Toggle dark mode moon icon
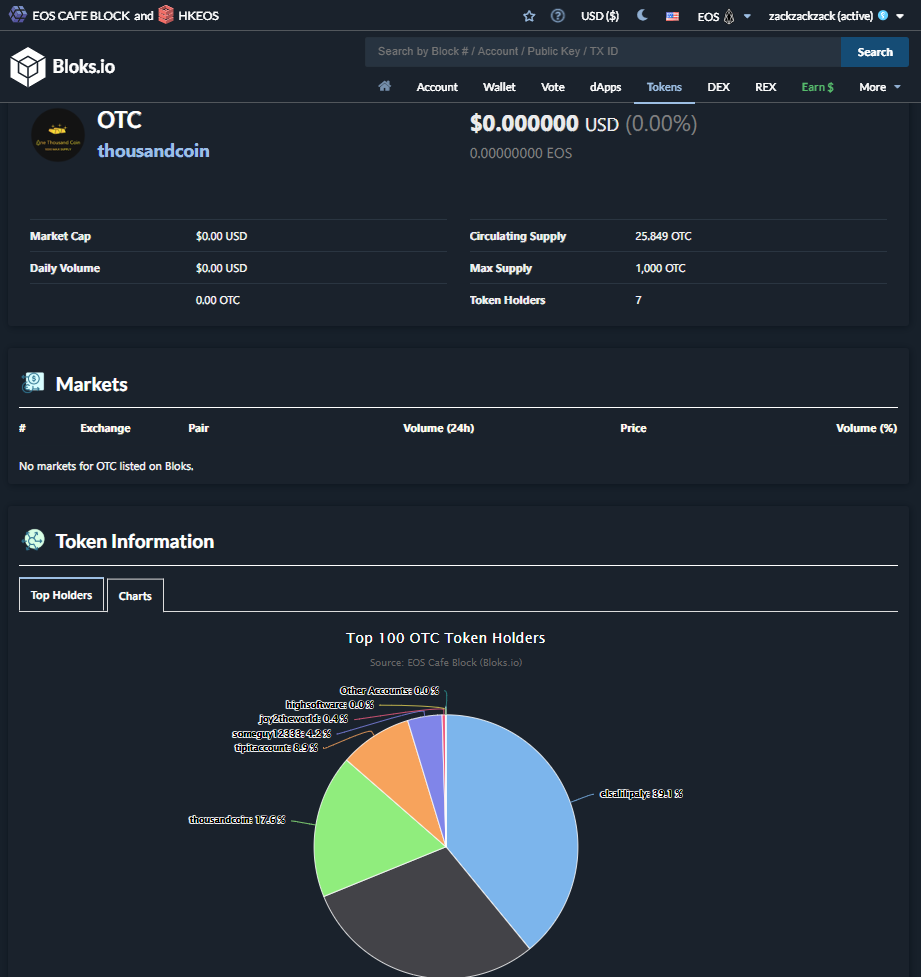 coord(642,16)
